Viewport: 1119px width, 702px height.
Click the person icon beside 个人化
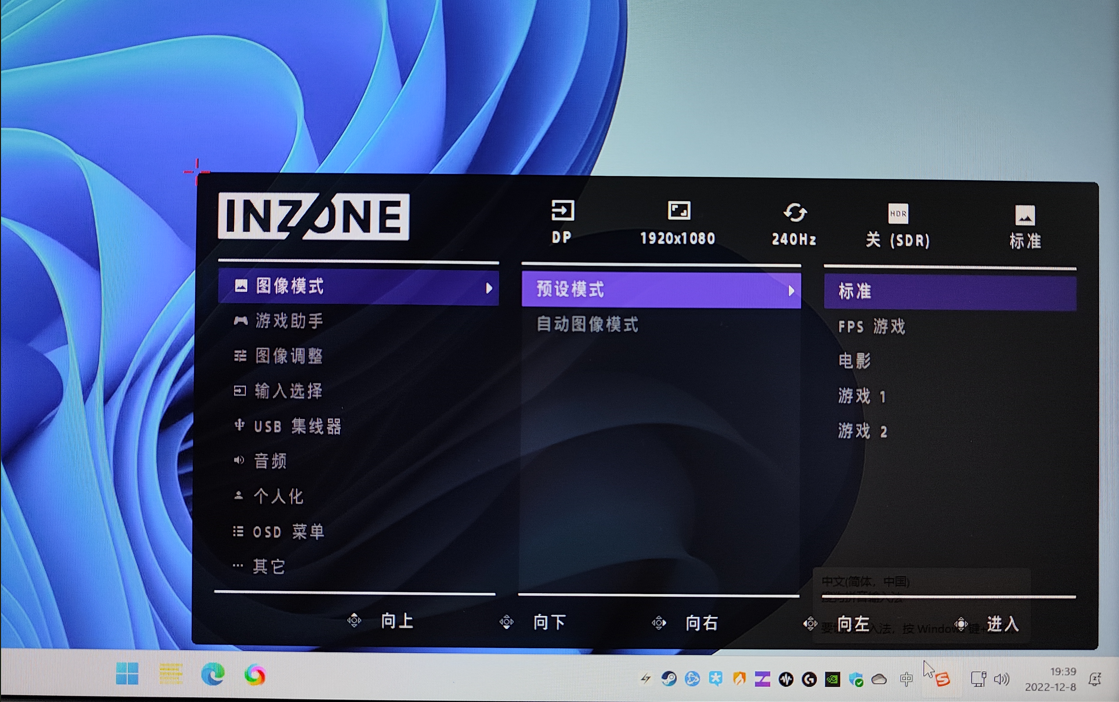[238, 495]
